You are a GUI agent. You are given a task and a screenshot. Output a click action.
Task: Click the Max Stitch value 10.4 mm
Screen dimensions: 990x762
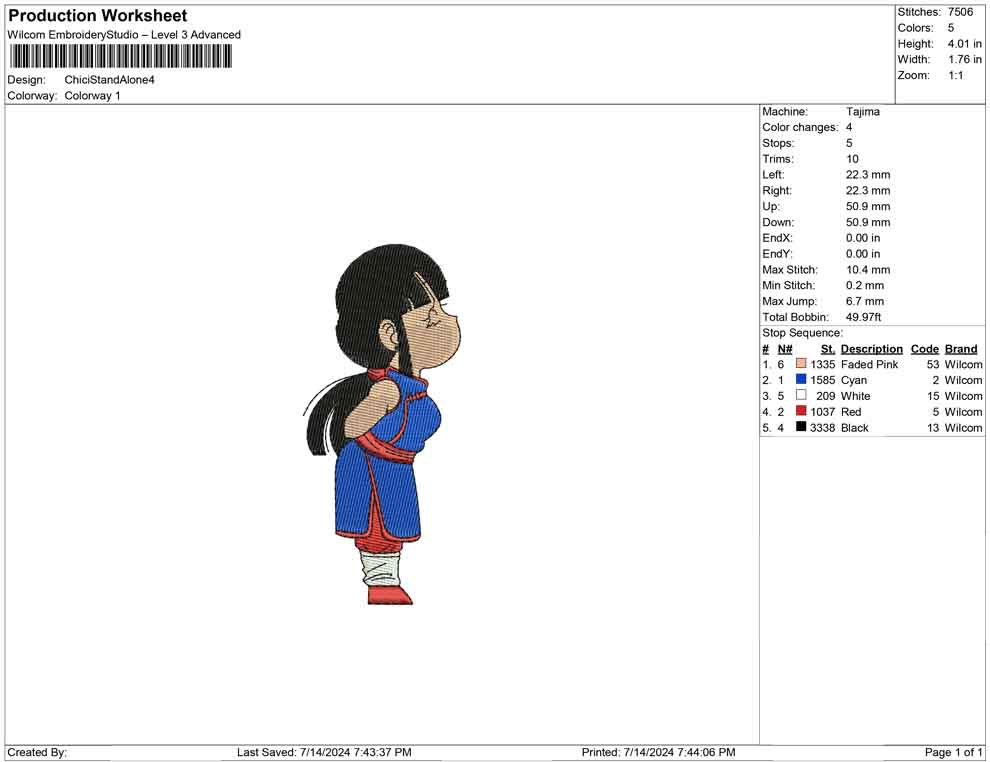(868, 270)
